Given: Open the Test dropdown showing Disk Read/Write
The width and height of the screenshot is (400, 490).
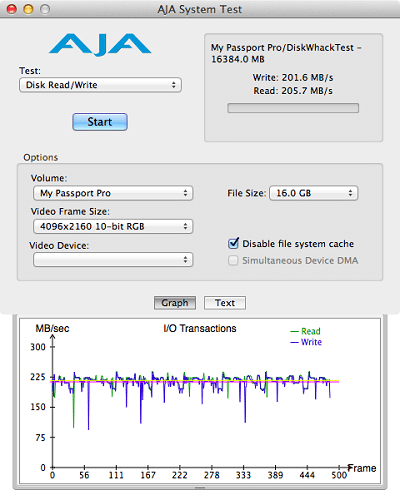Looking at the screenshot, I should click(x=100, y=85).
